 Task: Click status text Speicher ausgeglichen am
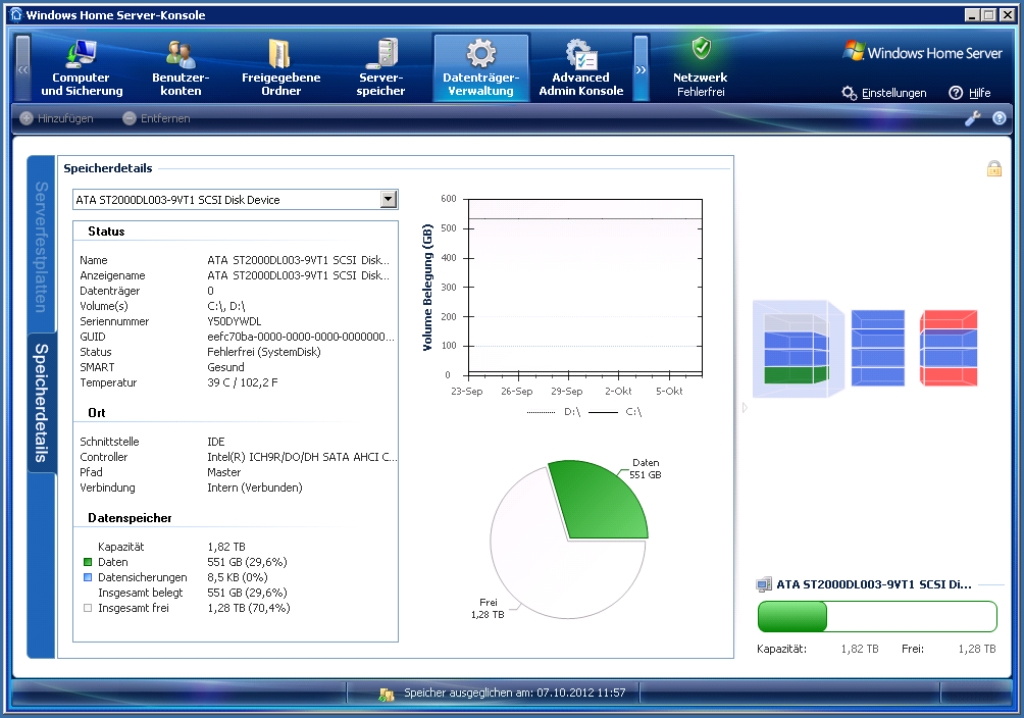click(515, 693)
